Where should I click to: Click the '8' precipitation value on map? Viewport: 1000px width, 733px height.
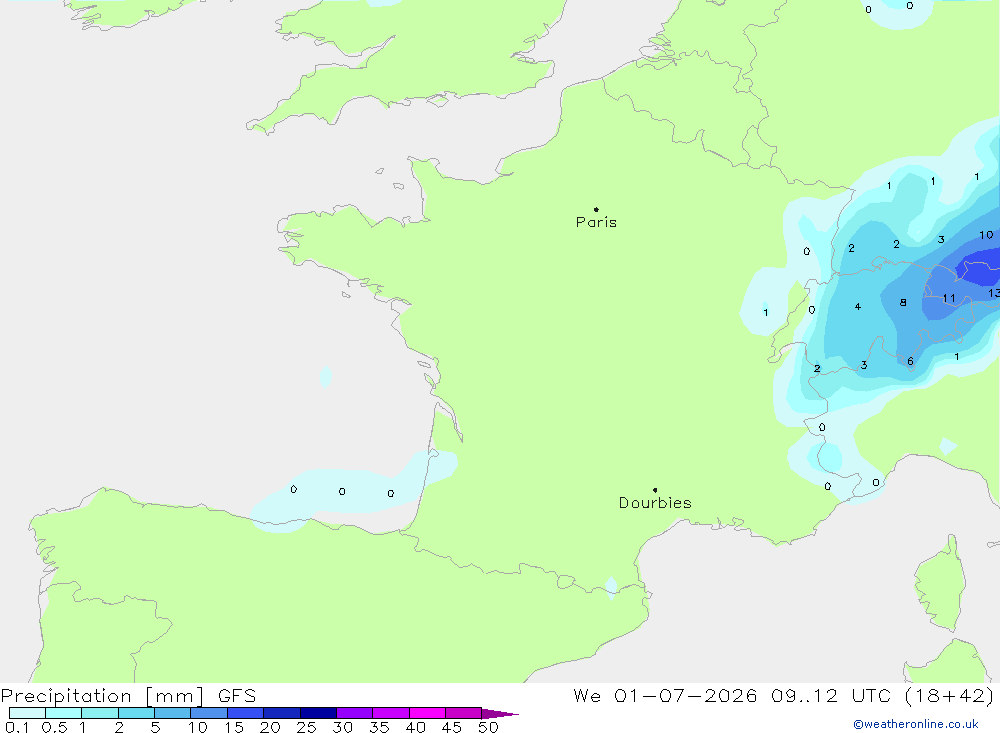pyautogui.click(x=903, y=302)
